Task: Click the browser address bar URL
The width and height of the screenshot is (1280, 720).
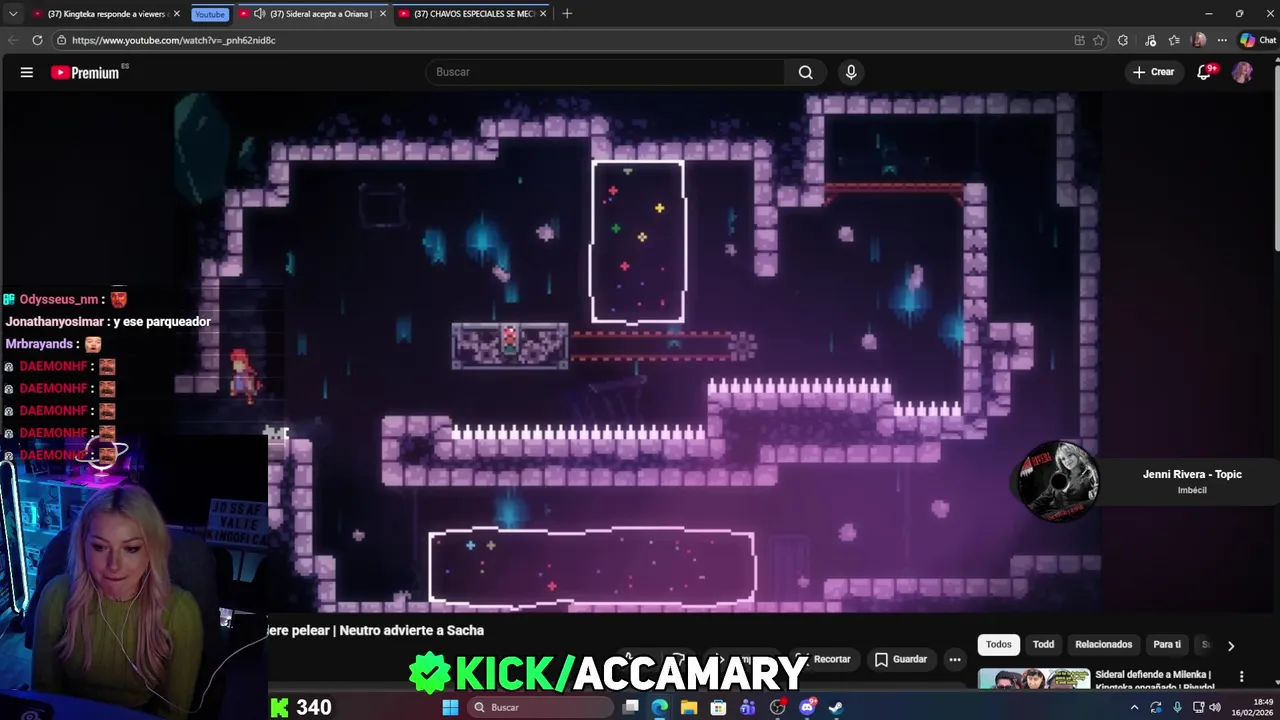Action: (174, 40)
